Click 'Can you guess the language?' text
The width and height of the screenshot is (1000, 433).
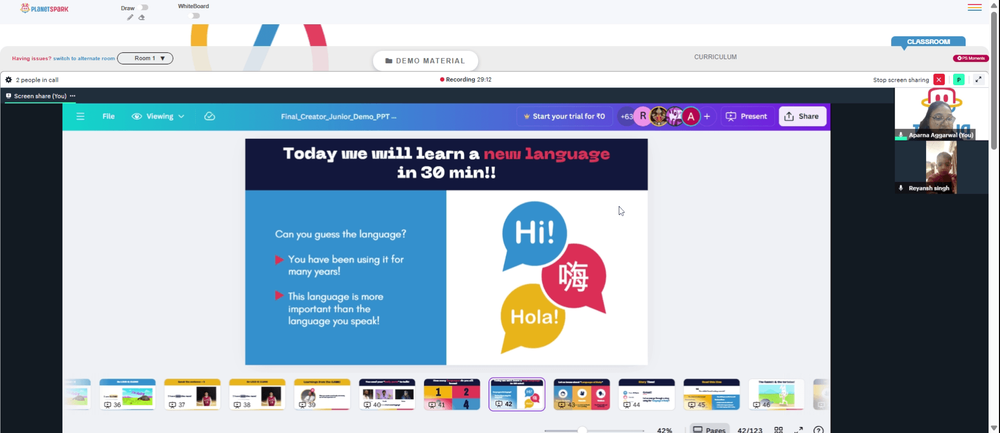click(341, 234)
